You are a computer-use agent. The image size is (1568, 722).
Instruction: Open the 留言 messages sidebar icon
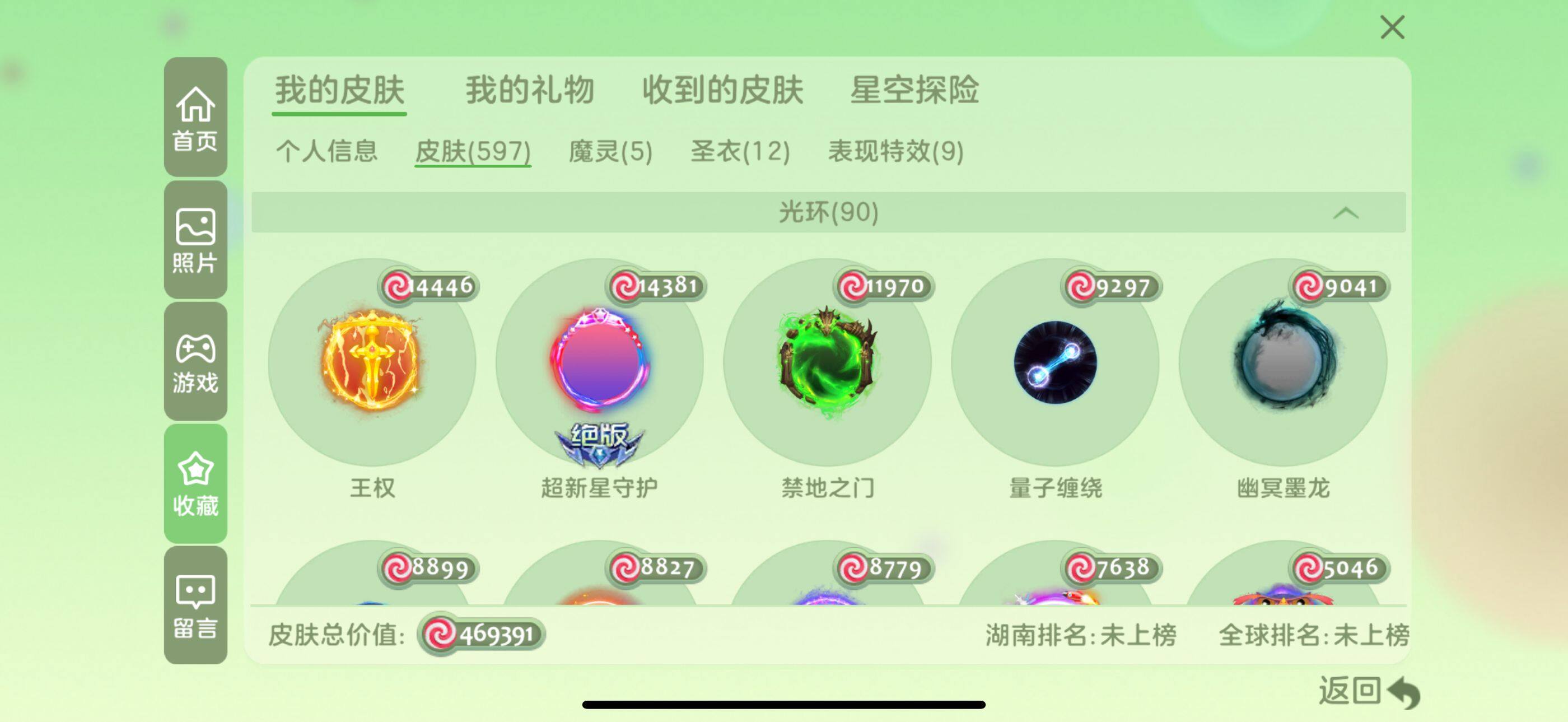(x=195, y=605)
